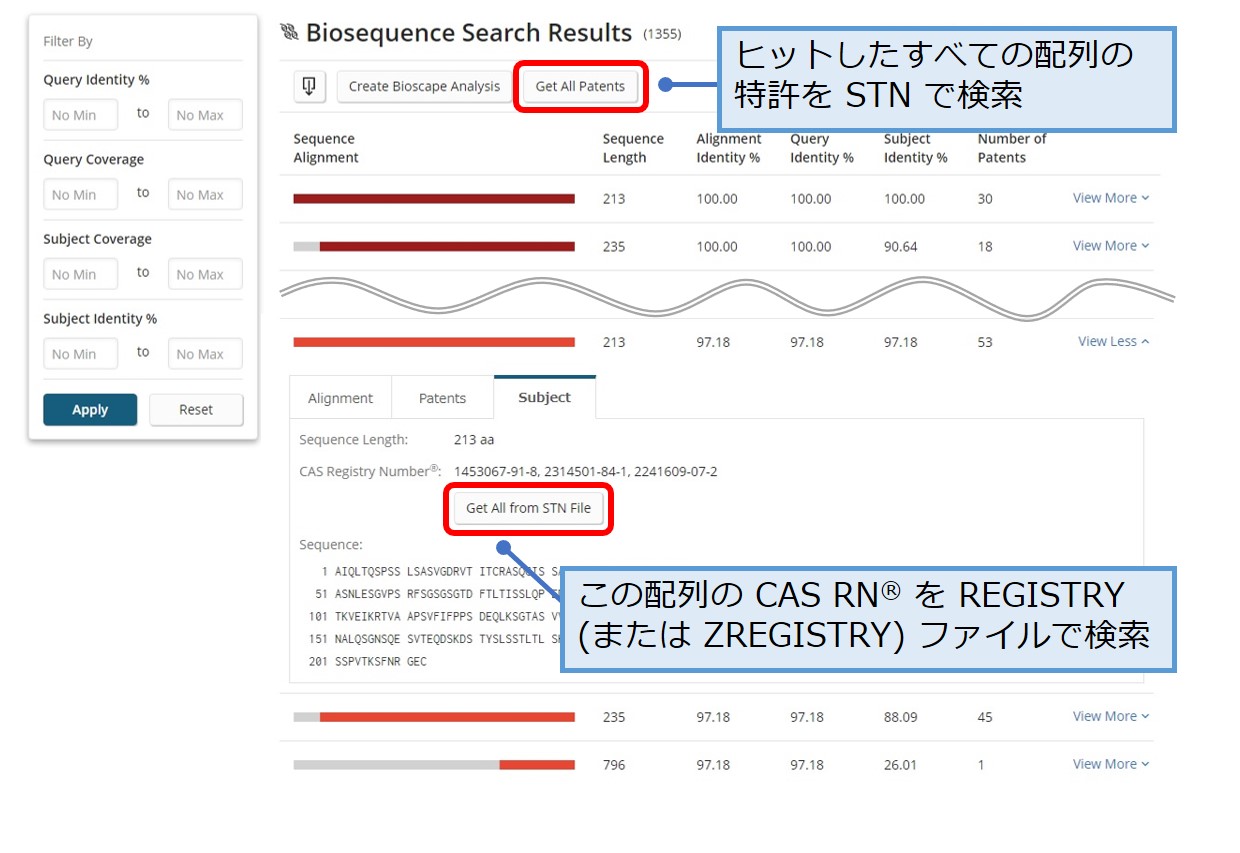The width and height of the screenshot is (1240, 853).
Task: Select the Subject Coverage No Min field
Action: pyautogui.click(x=80, y=275)
